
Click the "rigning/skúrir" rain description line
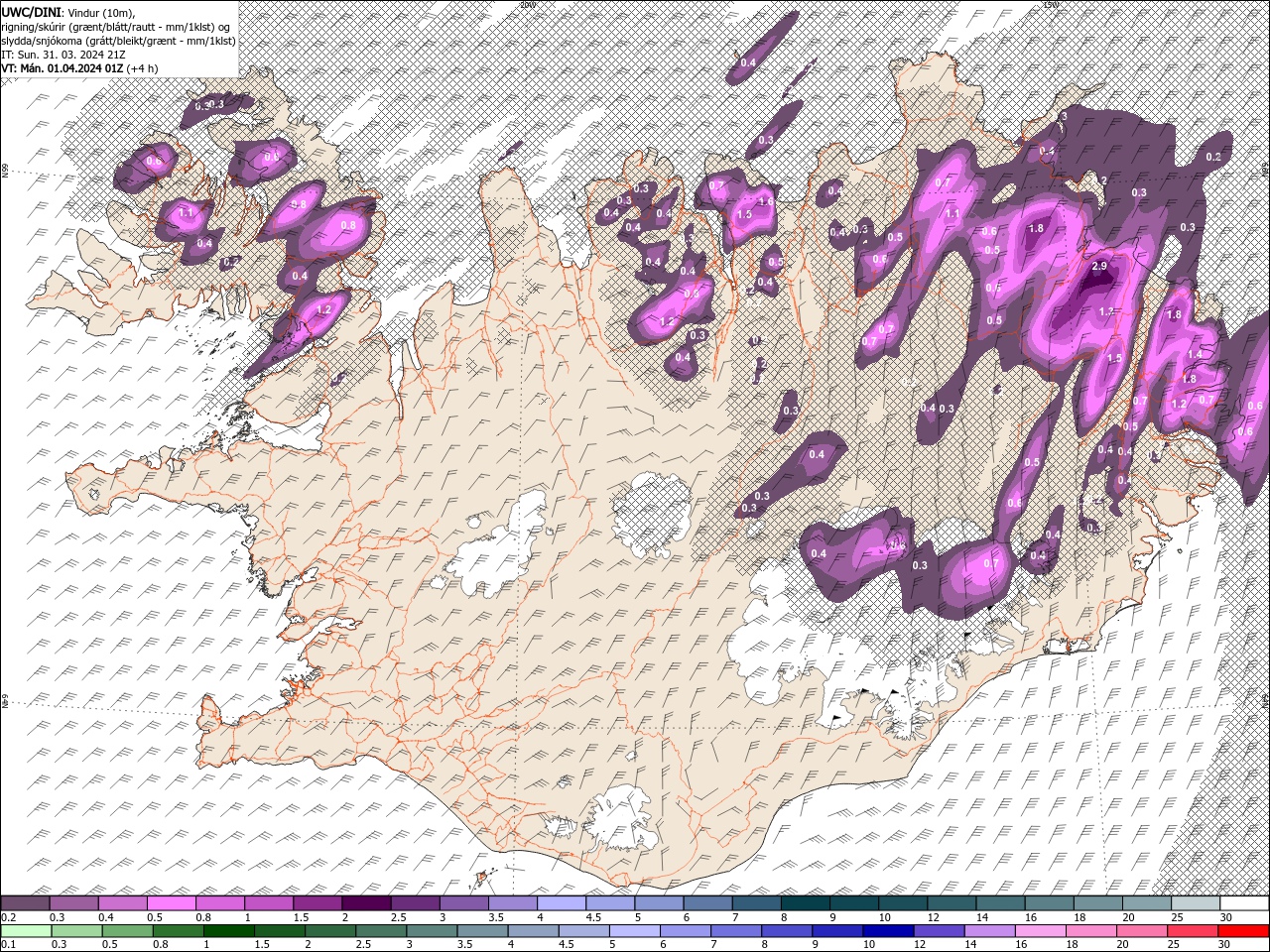[117, 26]
